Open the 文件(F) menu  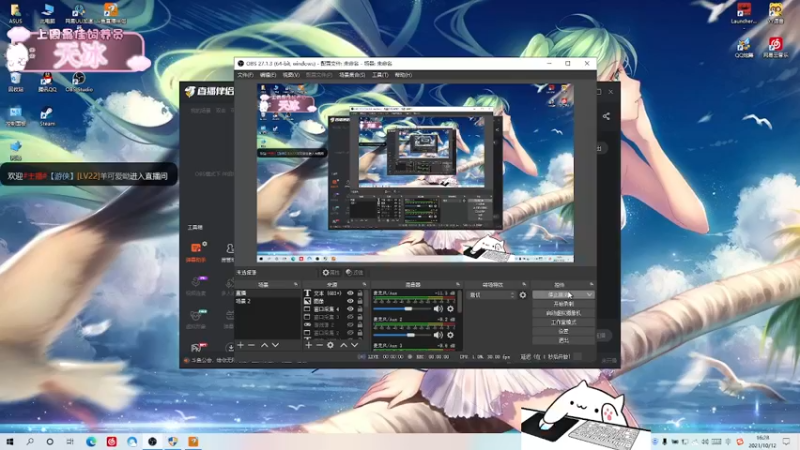[x=245, y=75]
